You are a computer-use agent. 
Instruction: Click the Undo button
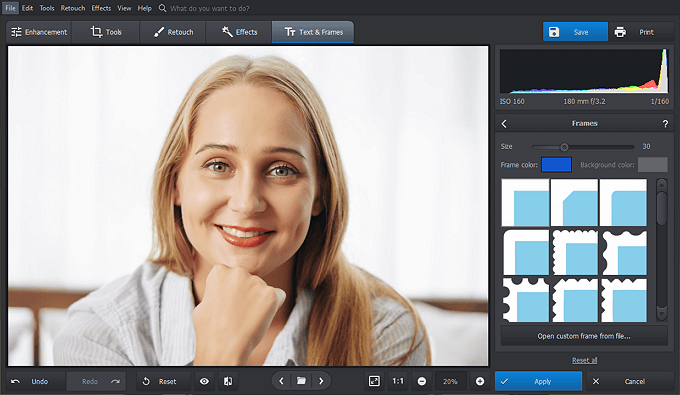[36, 382]
